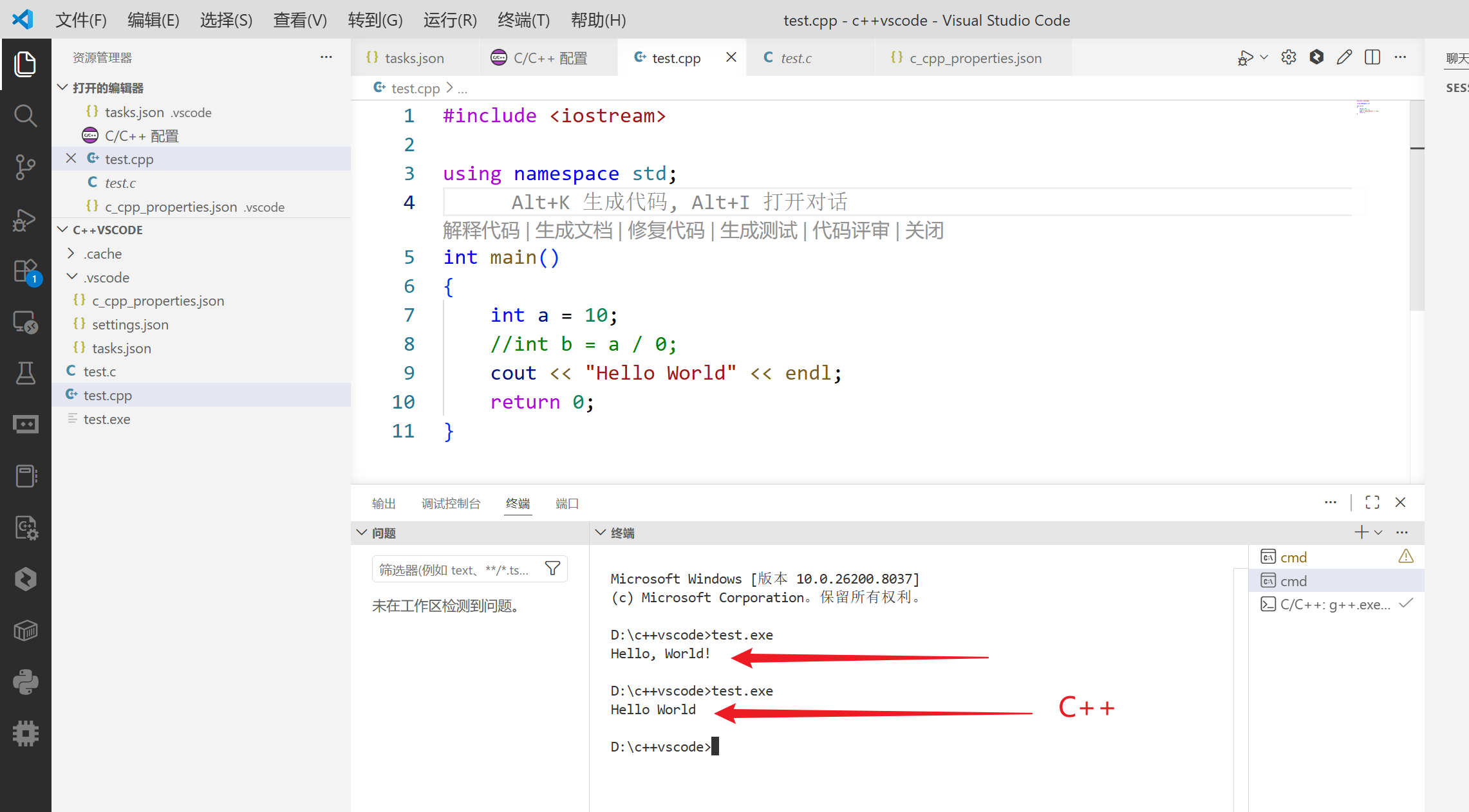Select test.exe in the file tree

107,419
